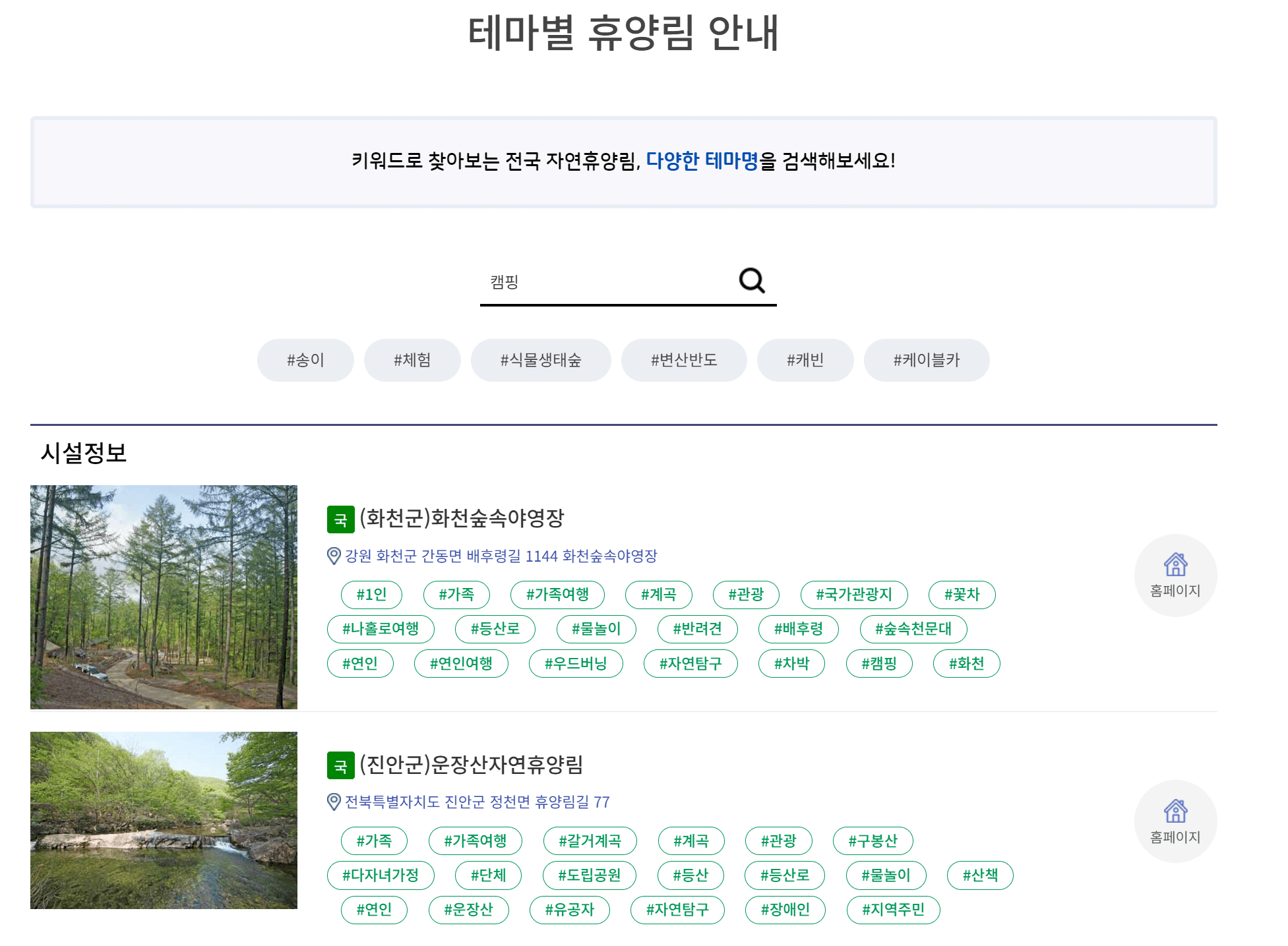Click the 운장산 stream photo thumbnail
Image resolution: width=1288 pixels, height=946 pixels.
(x=164, y=820)
